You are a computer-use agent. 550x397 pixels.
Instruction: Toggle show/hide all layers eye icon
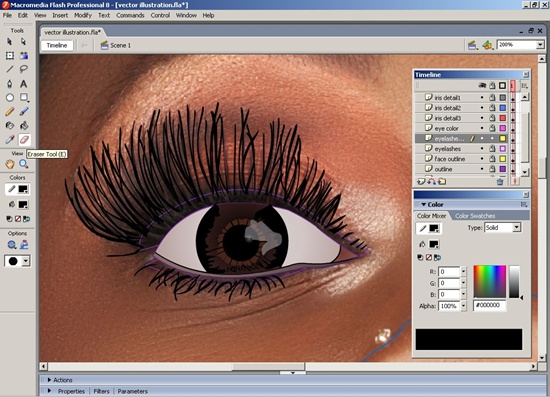[482, 86]
